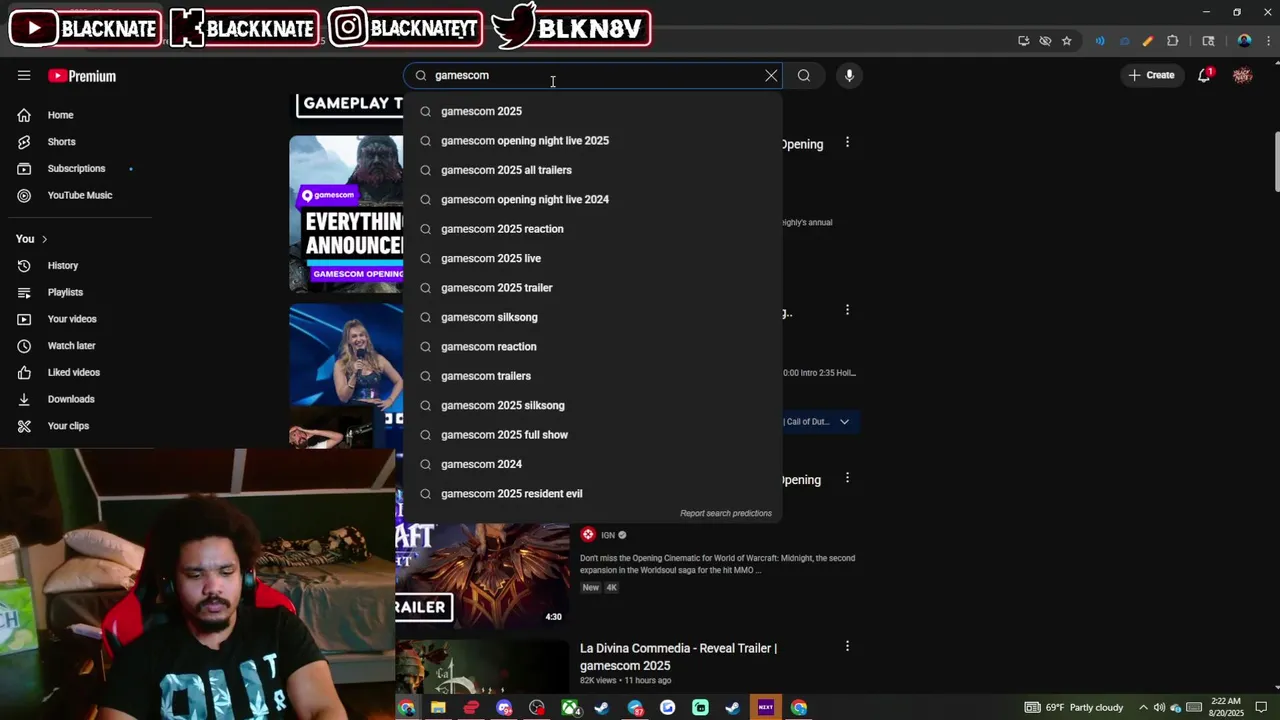Image resolution: width=1280 pixels, height=720 pixels.
Task: Open the YouTube hamburger guide menu
Action: [x=24, y=76]
